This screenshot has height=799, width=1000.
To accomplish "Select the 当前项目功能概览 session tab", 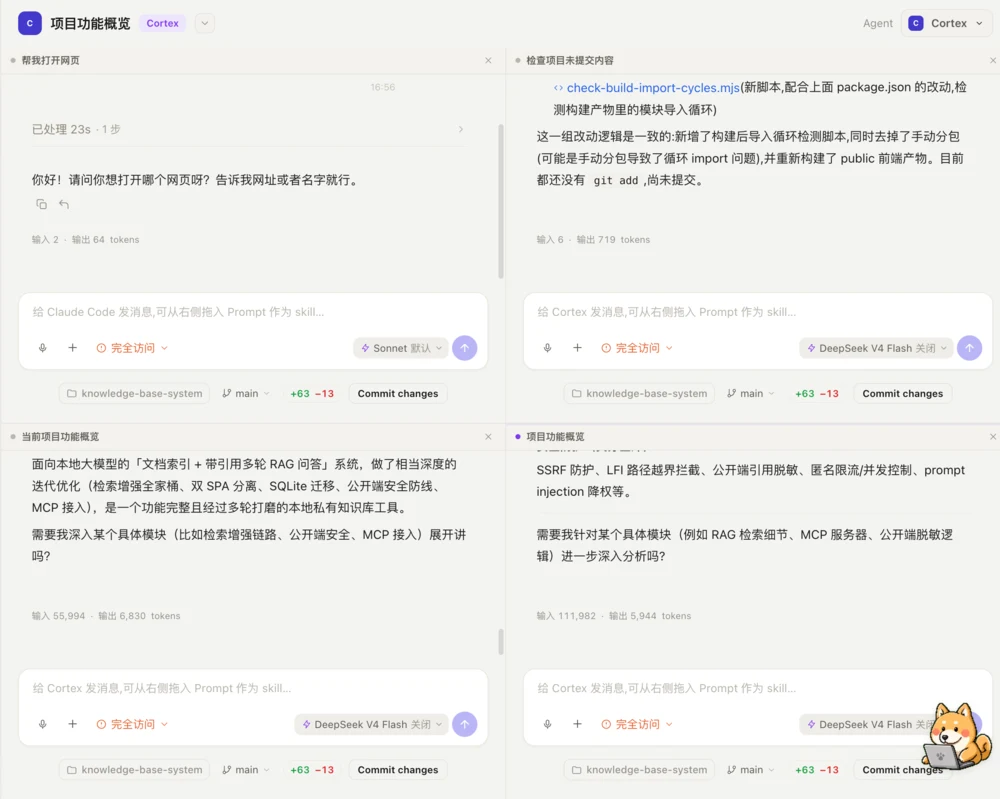I will click(x=60, y=437).
